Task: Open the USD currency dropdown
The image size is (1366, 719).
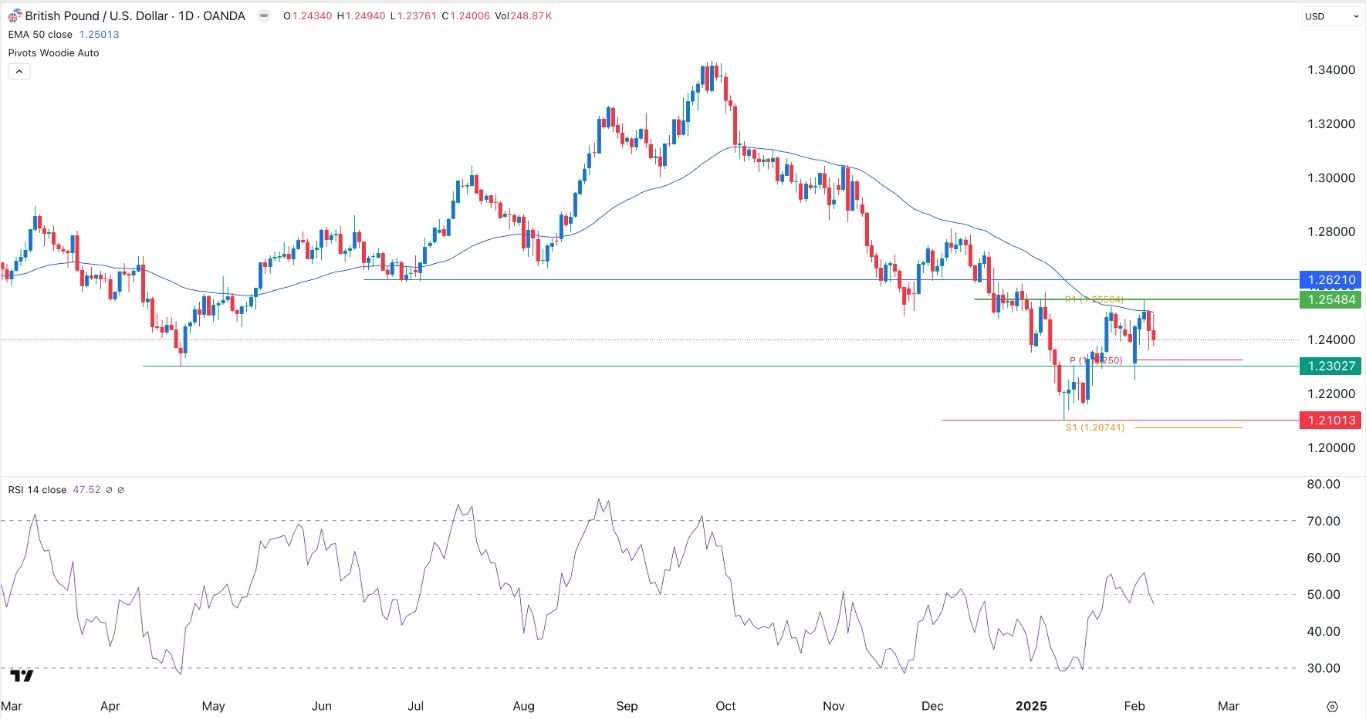Action: click(1330, 16)
